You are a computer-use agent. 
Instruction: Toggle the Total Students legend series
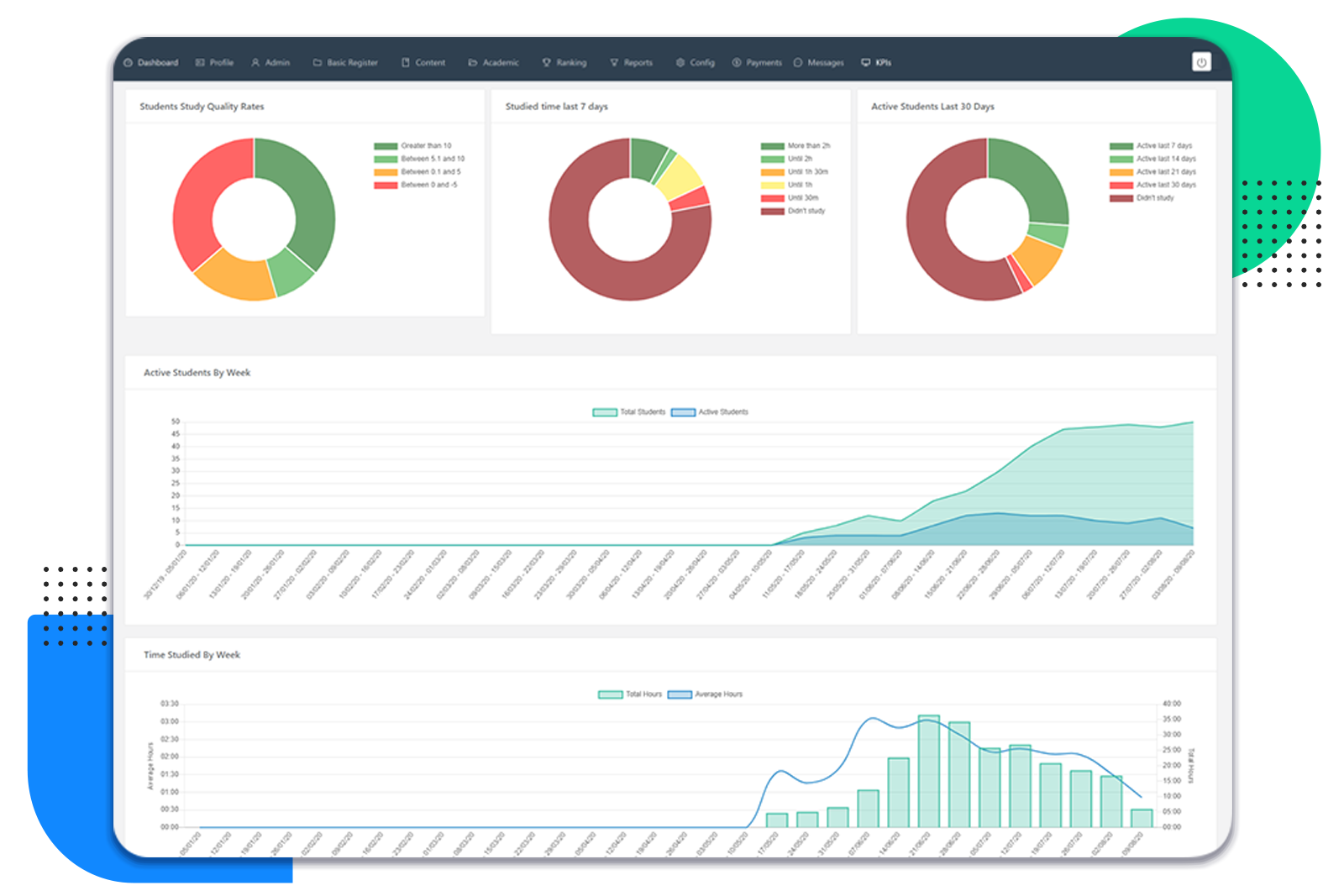click(x=629, y=412)
